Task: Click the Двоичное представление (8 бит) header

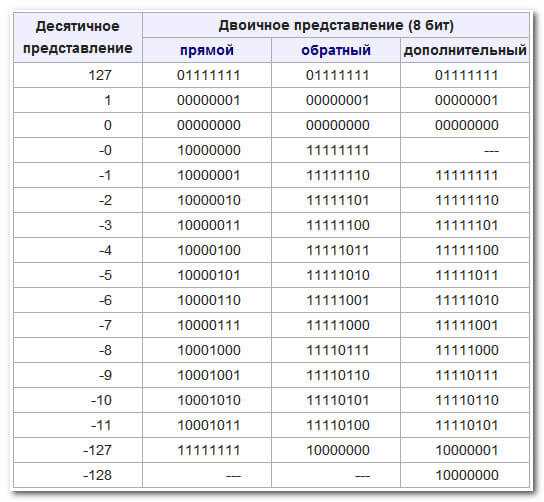Action: point(336,25)
